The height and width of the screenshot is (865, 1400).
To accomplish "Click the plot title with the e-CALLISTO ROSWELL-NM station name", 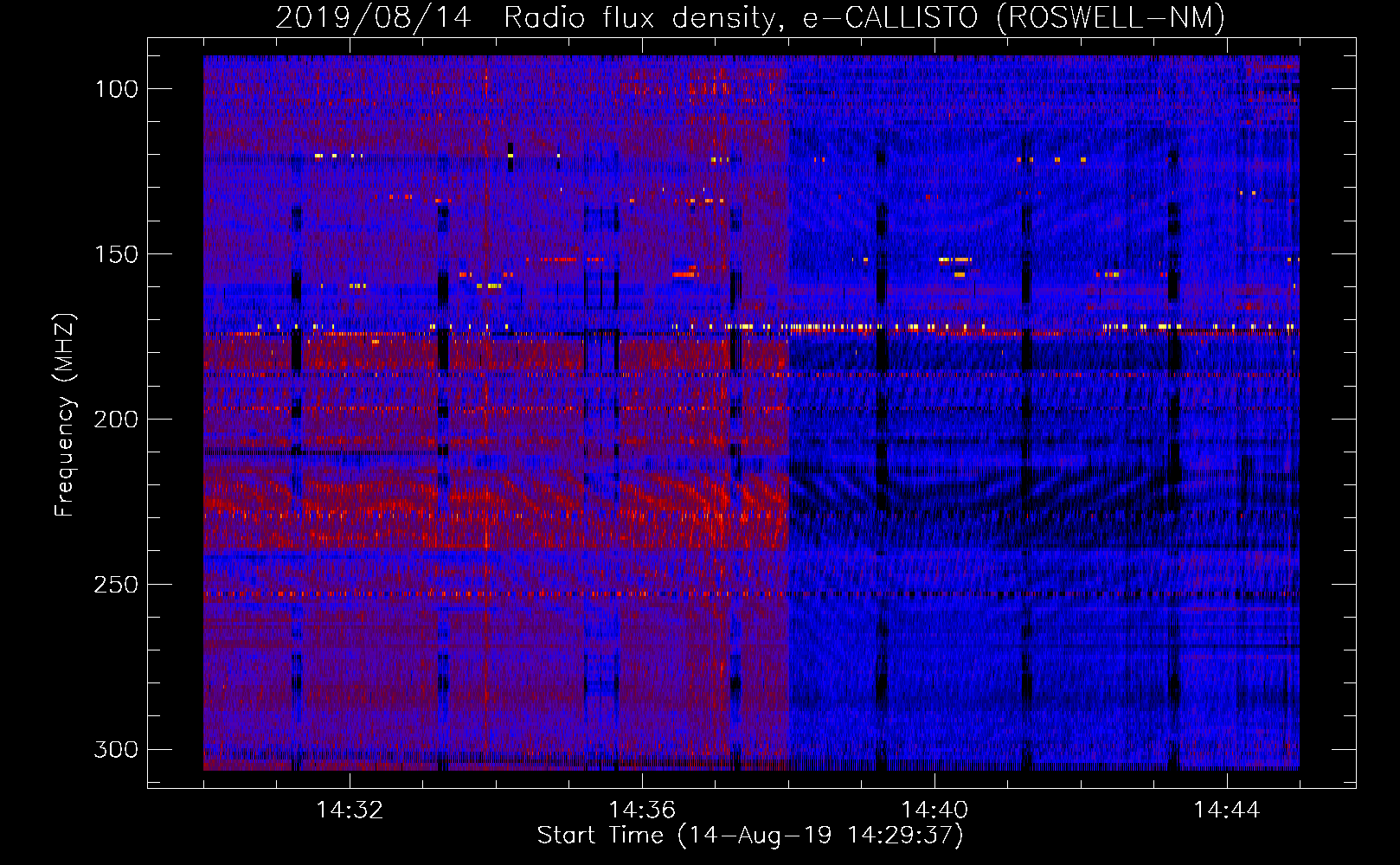I will (x=750, y=17).
